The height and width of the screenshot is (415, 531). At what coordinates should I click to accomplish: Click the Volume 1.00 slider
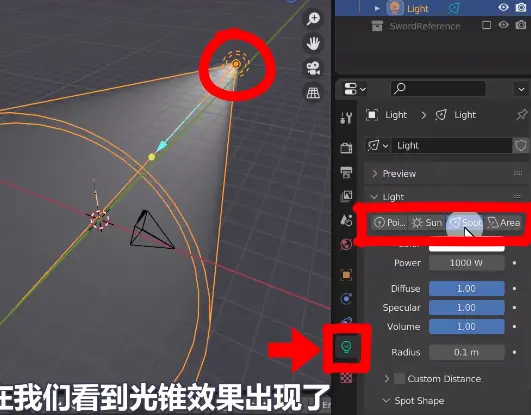(466, 326)
